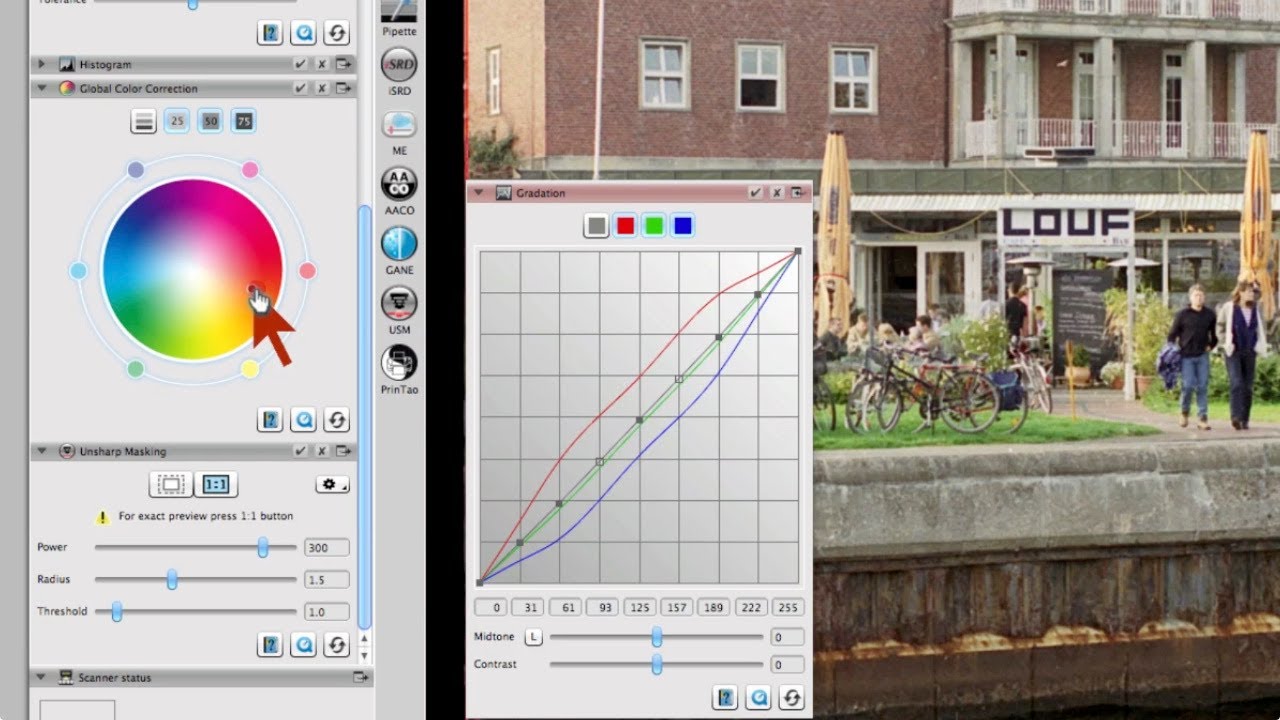Launch the PrinTao printing tool

pyautogui.click(x=399, y=363)
